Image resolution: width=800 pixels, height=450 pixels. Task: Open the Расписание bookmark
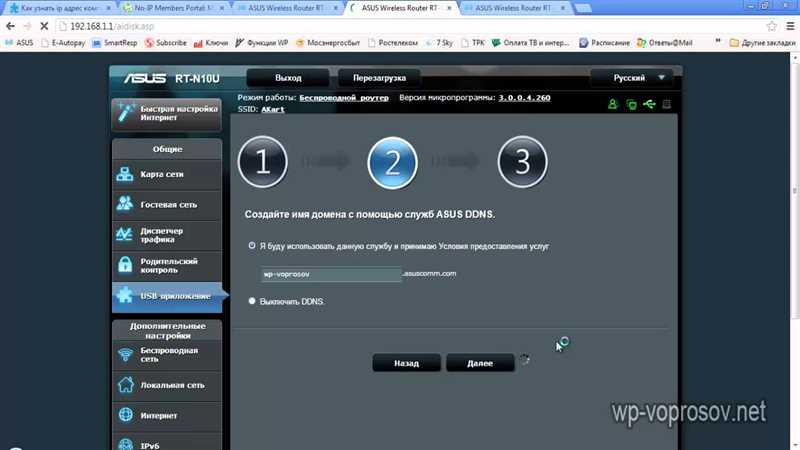(x=605, y=43)
